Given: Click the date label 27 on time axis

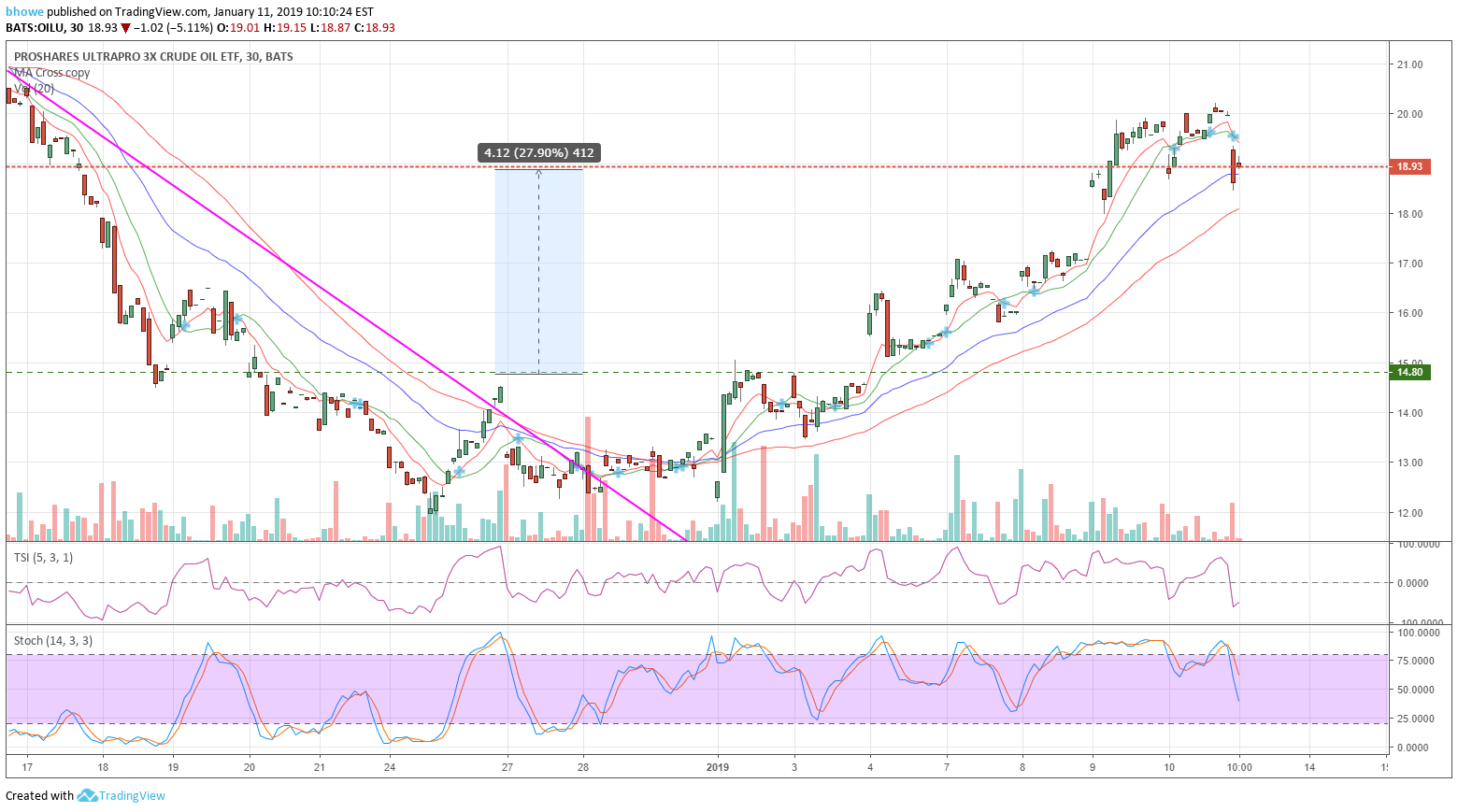Looking at the screenshot, I should click(x=507, y=768).
